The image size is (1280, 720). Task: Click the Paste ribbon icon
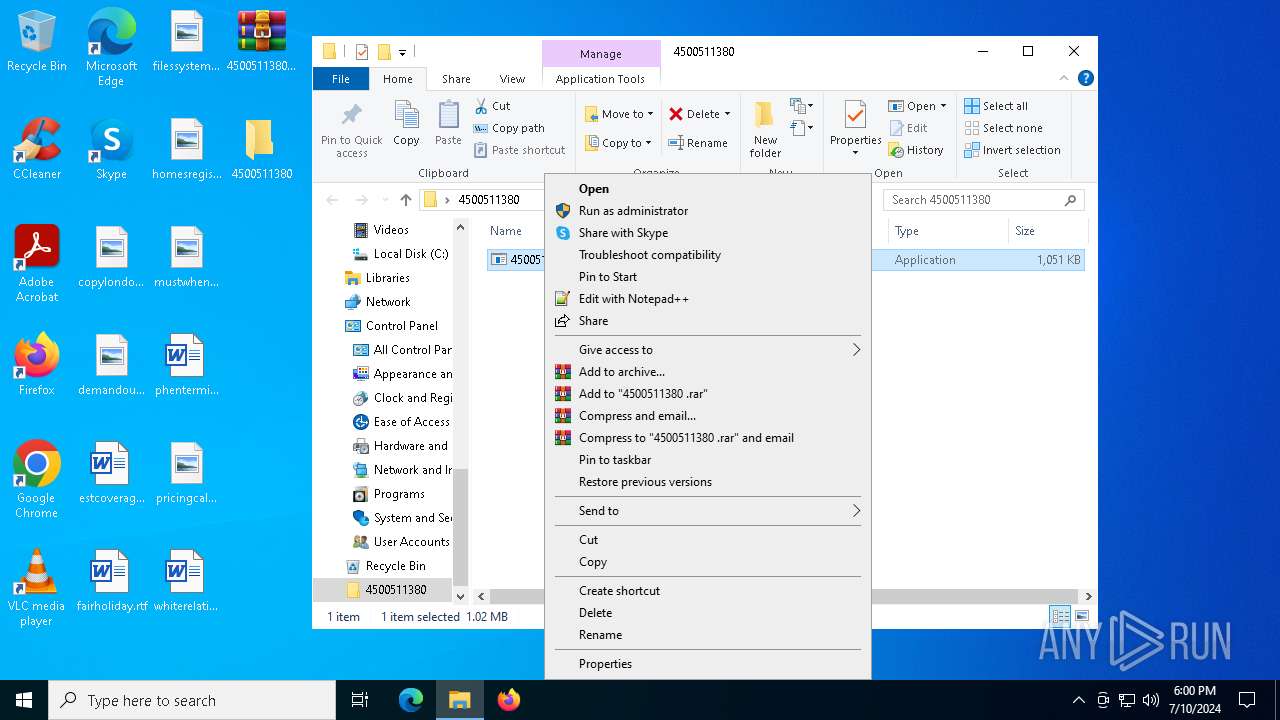pos(448,115)
